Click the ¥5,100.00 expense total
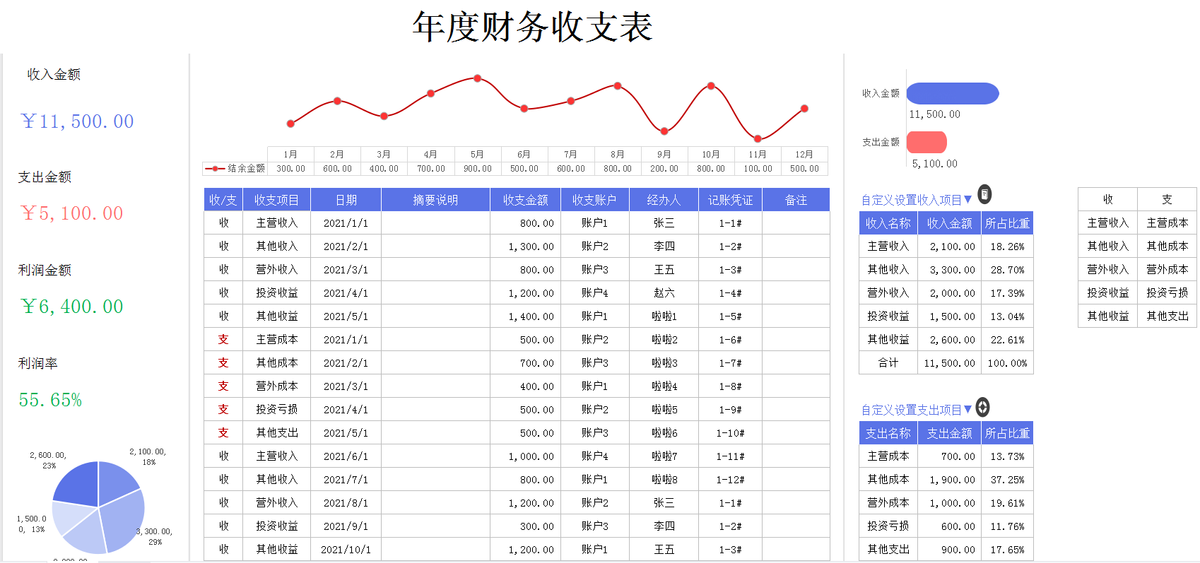Viewport: 1200px width, 563px height. click(x=71, y=213)
